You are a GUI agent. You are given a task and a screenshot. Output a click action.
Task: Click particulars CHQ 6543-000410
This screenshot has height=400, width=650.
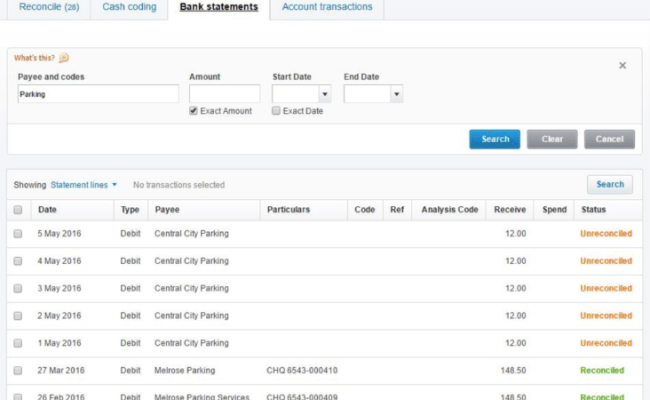tap(302, 371)
